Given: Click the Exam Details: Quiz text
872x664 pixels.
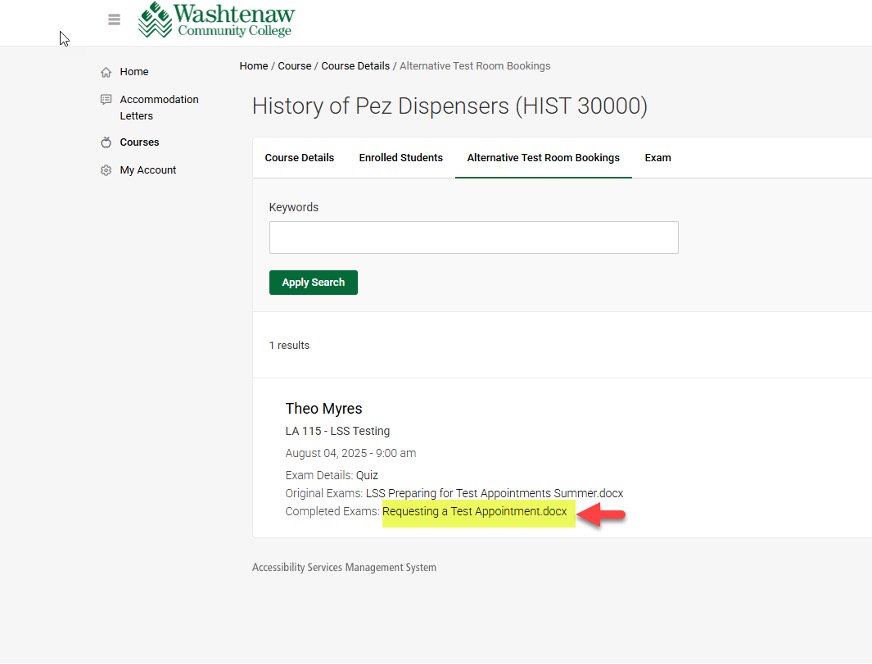Looking at the screenshot, I should (331, 475).
